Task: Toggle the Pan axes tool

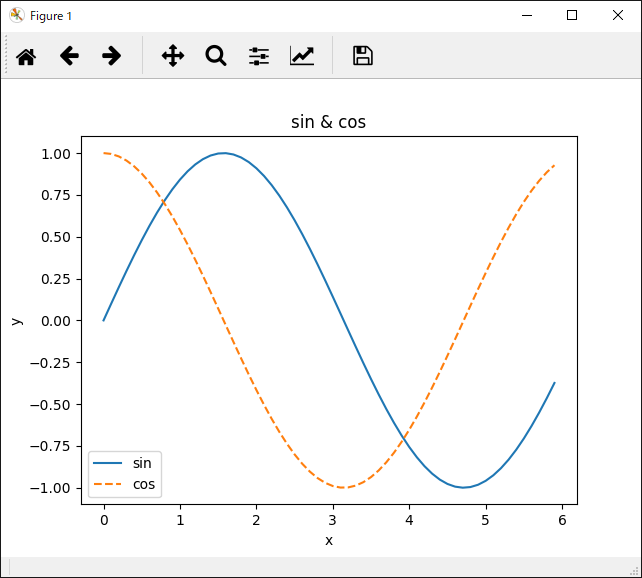Action: click(173, 56)
